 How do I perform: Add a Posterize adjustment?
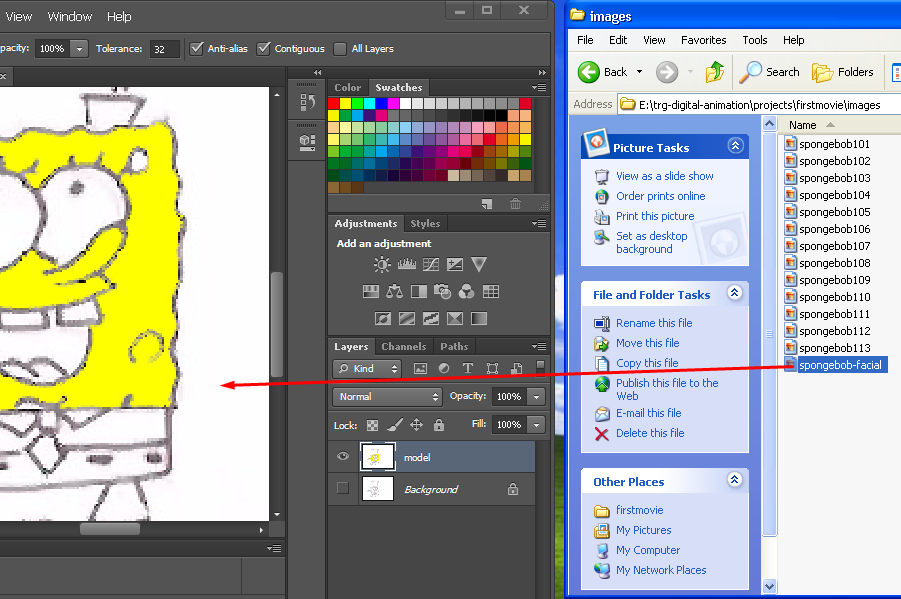coord(407,318)
